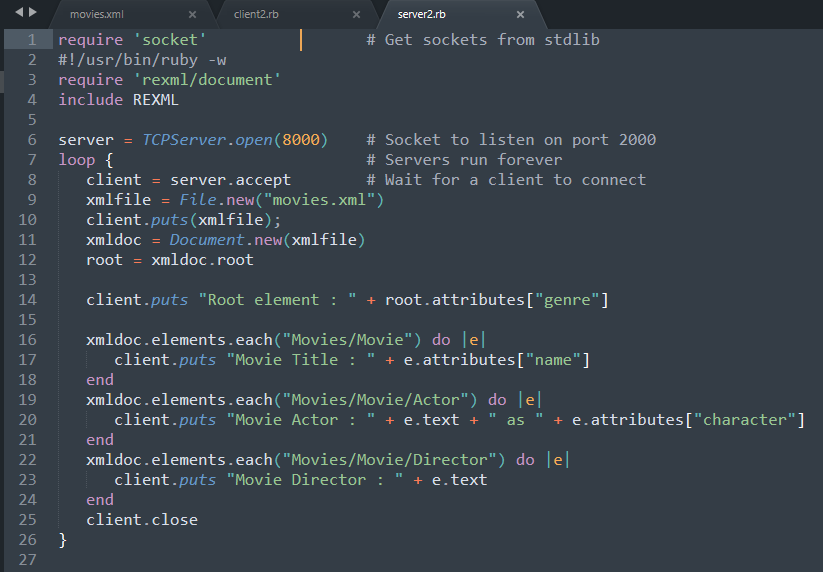Click the right tab-scroll arrow
The image size is (823, 572).
(33, 12)
